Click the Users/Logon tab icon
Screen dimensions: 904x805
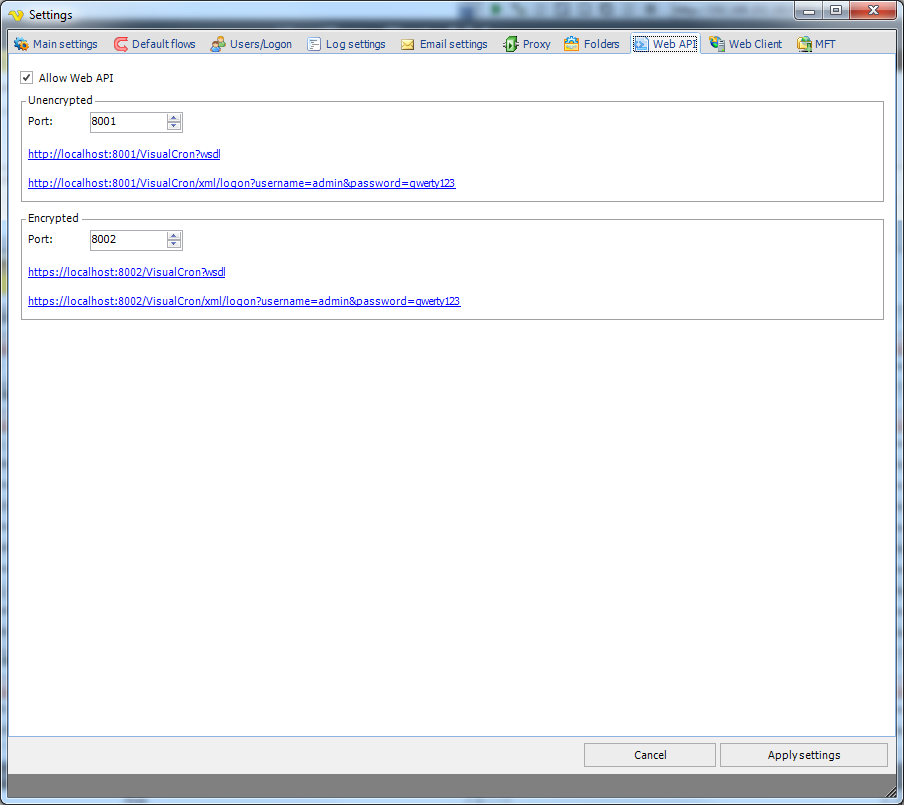coord(218,44)
